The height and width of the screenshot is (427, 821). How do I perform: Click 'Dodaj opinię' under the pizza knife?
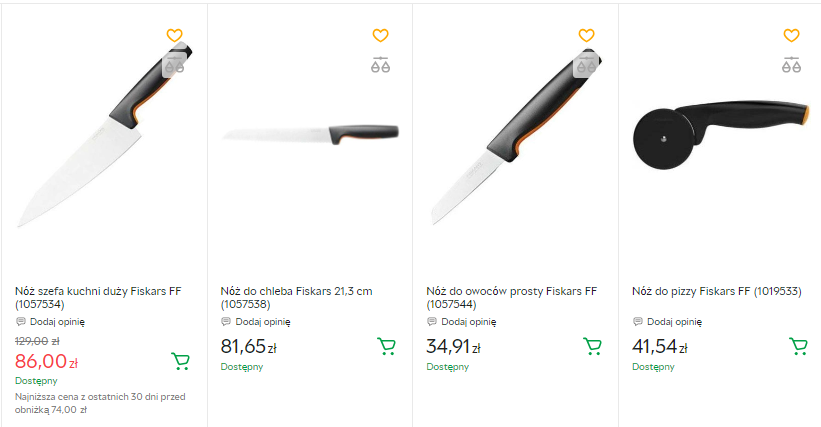click(673, 322)
